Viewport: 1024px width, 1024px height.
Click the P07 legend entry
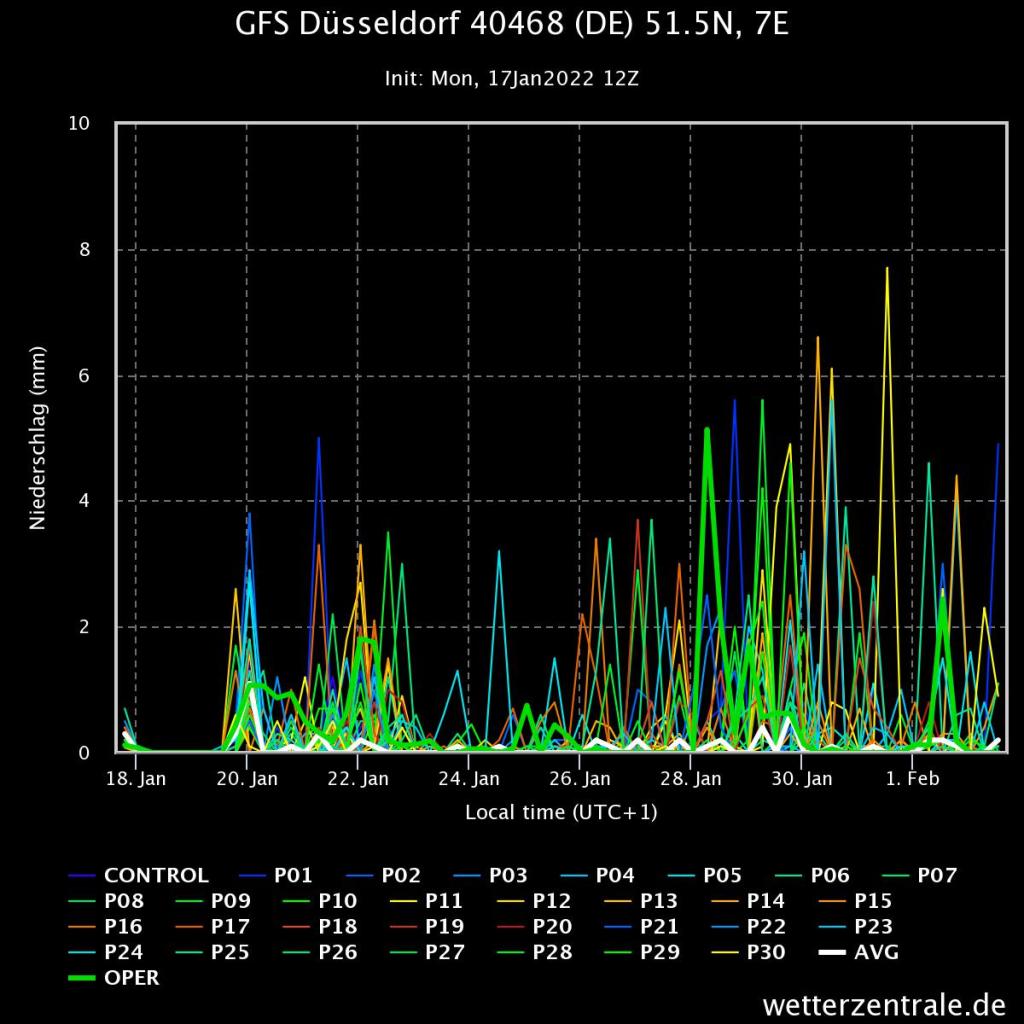937,876
